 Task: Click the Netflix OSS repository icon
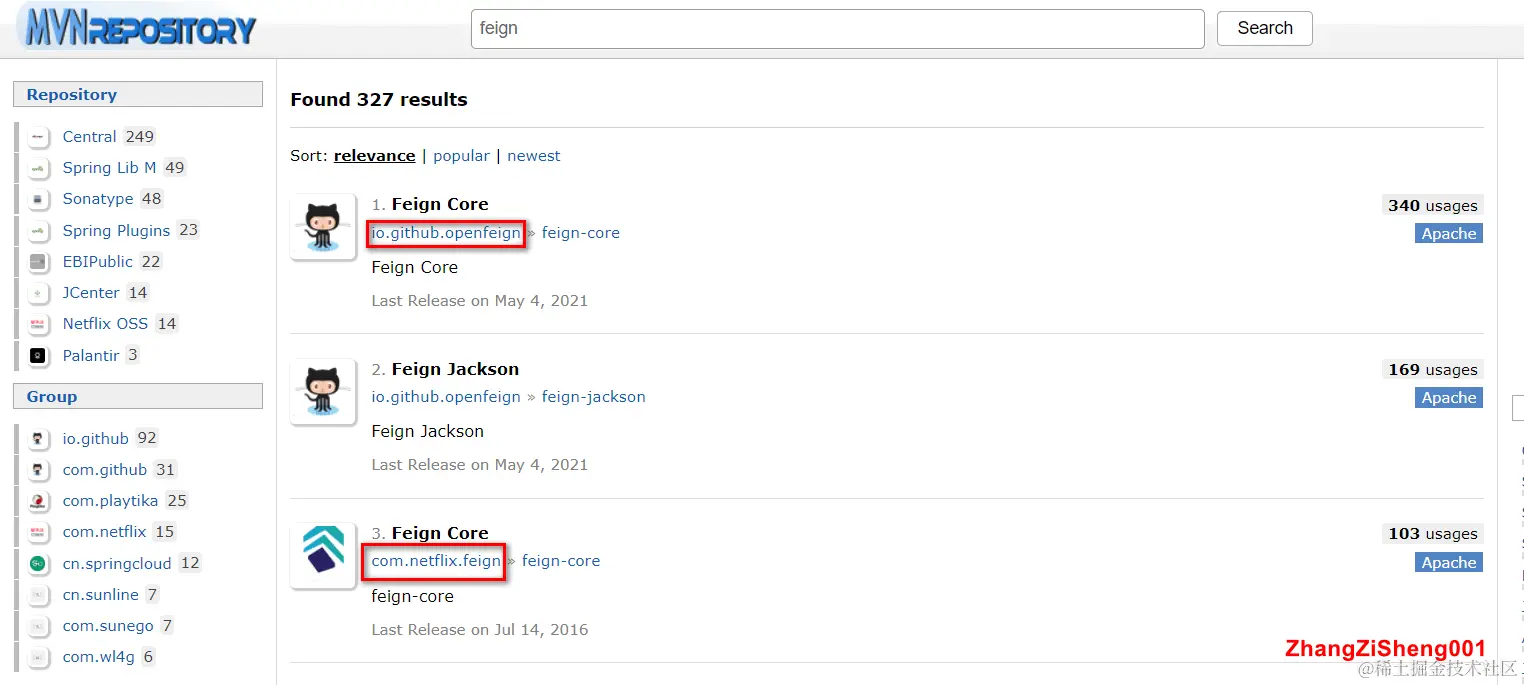click(x=38, y=324)
